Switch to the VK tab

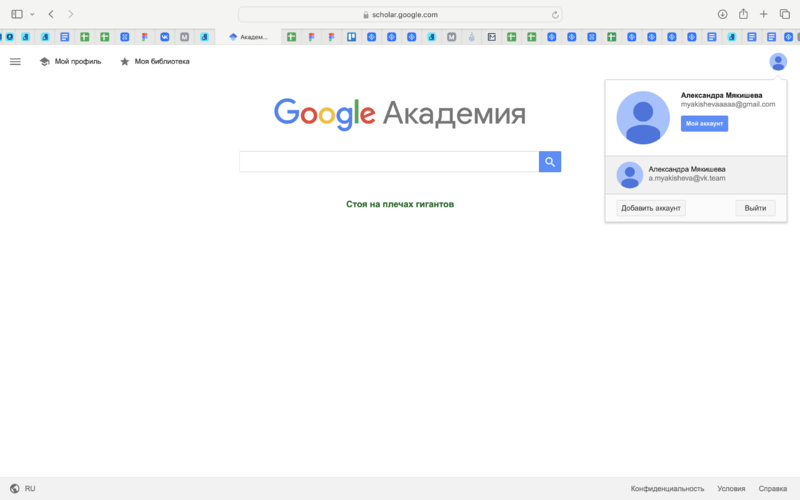pos(165,37)
